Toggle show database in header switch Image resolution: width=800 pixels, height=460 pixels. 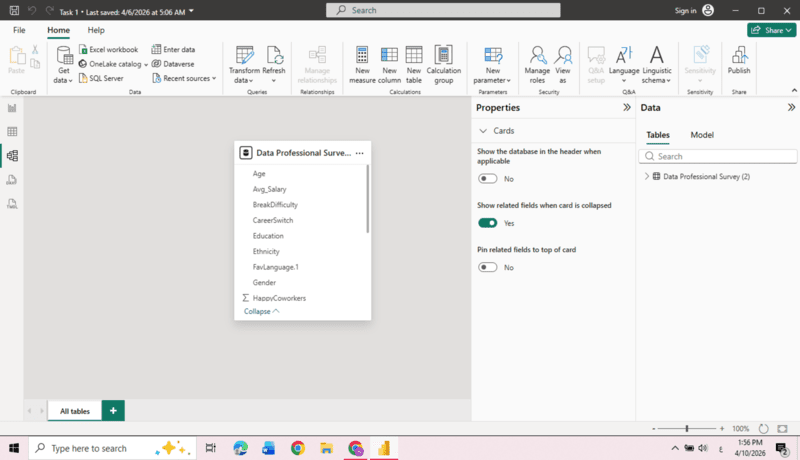(x=488, y=179)
